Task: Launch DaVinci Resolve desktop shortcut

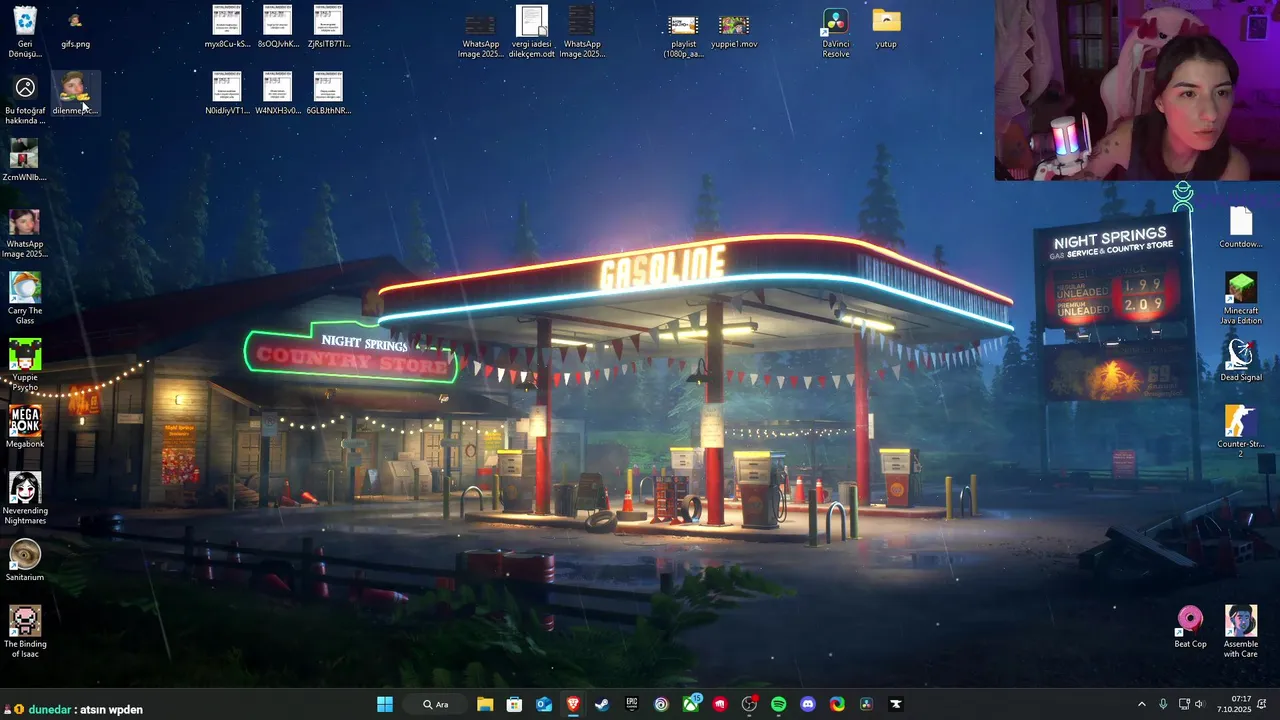Action: (x=835, y=34)
